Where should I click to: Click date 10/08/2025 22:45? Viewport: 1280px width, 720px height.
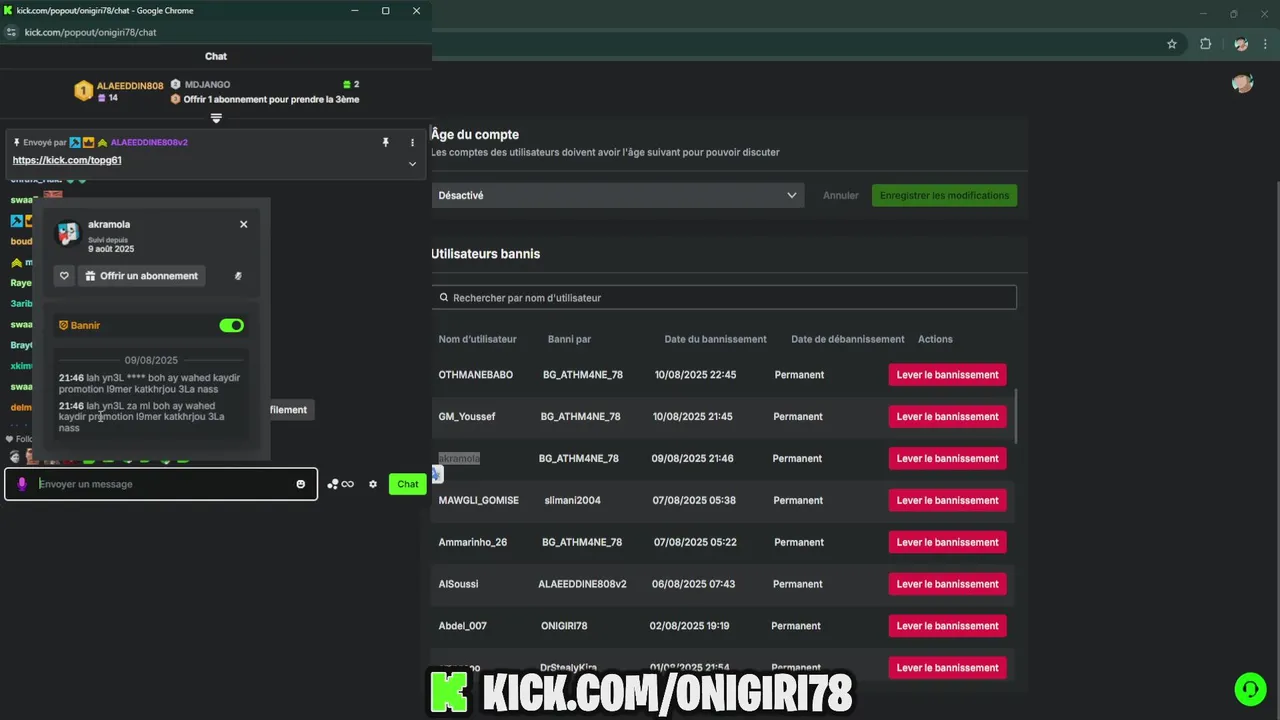(x=695, y=375)
